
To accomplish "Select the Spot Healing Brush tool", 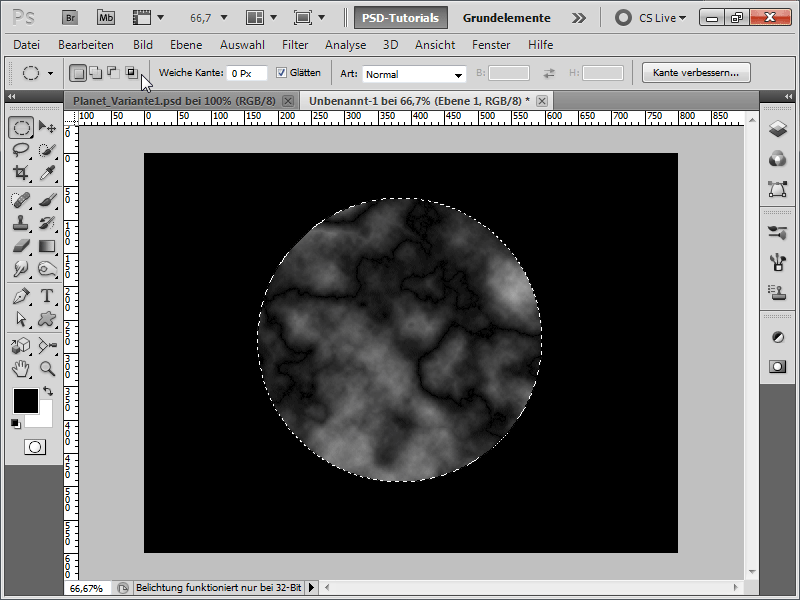I will (x=21, y=200).
